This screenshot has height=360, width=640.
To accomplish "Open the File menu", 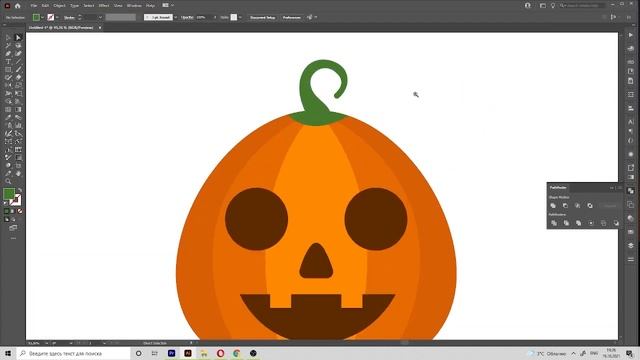I will pos(33,6).
